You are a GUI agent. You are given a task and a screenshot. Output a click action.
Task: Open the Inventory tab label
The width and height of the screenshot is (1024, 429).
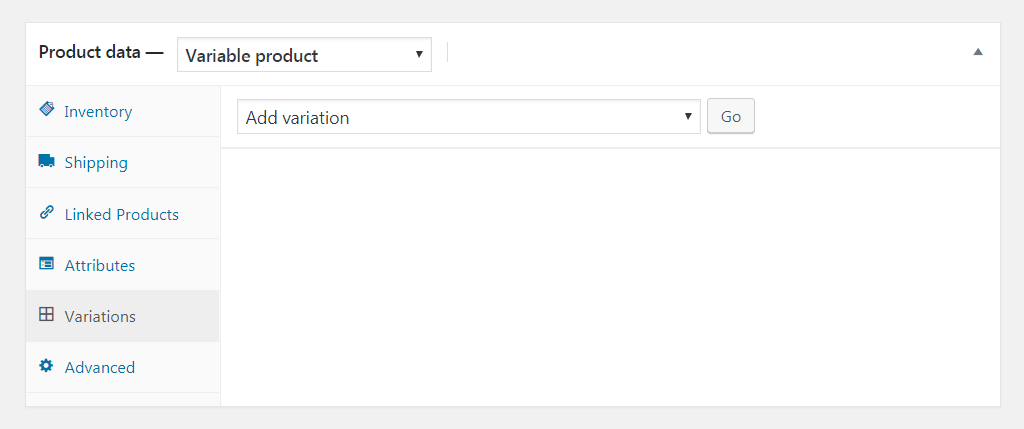click(x=98, y=112)
